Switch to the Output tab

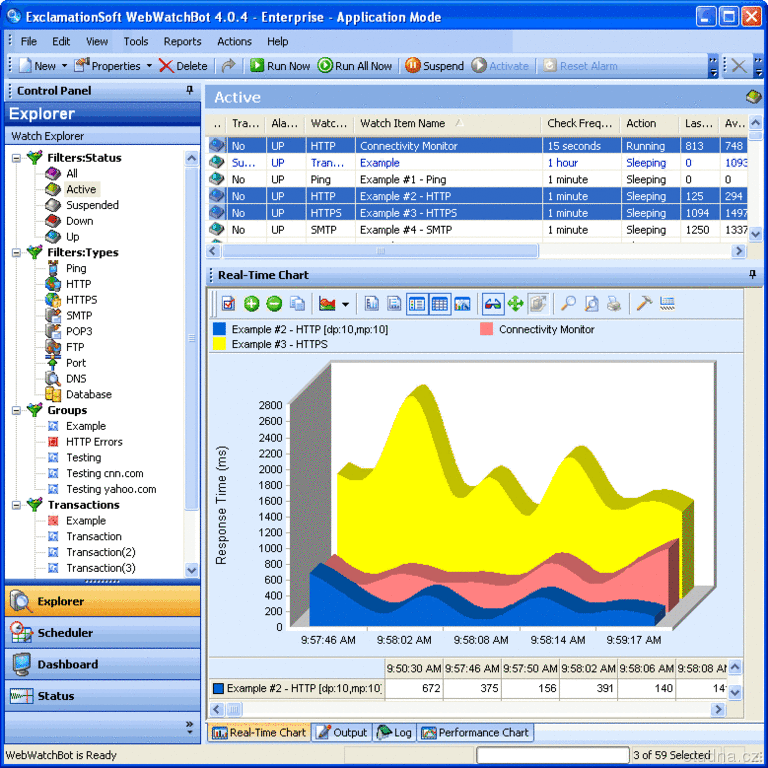(x=342, y=732)
